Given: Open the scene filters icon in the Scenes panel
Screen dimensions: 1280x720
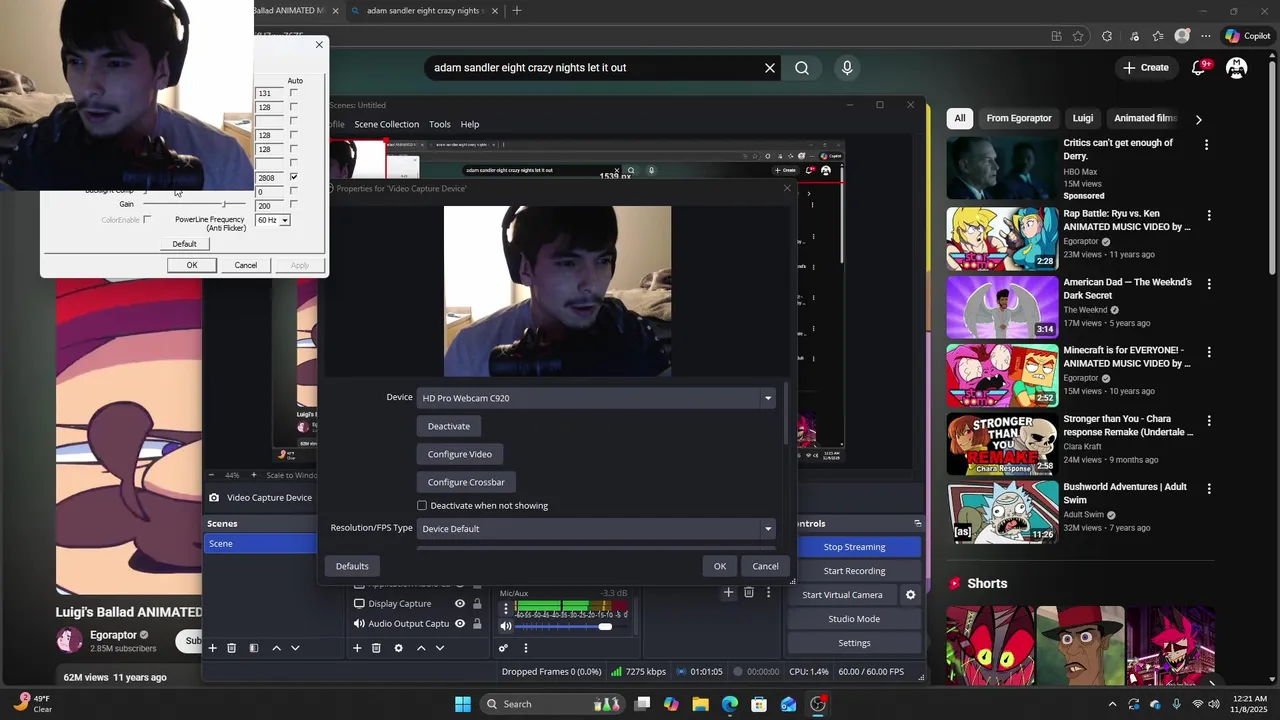Looking at the screenshot, I should tap(254, 648).
